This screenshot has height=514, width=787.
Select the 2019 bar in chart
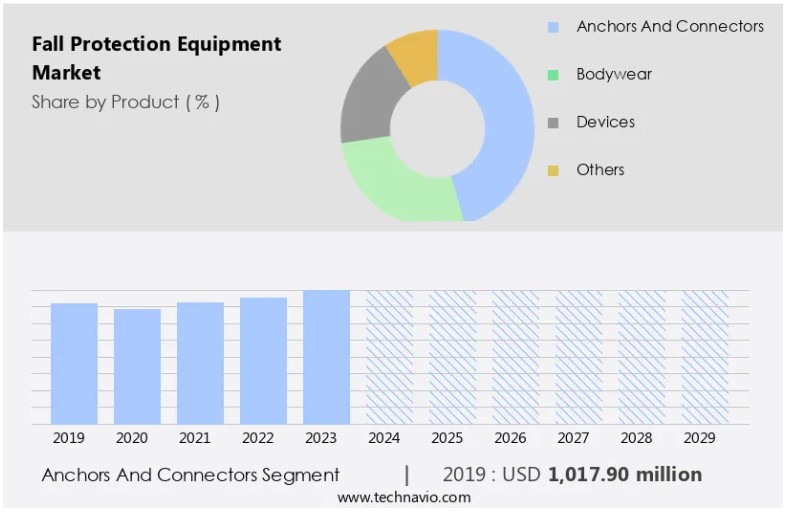click(74, 363)
